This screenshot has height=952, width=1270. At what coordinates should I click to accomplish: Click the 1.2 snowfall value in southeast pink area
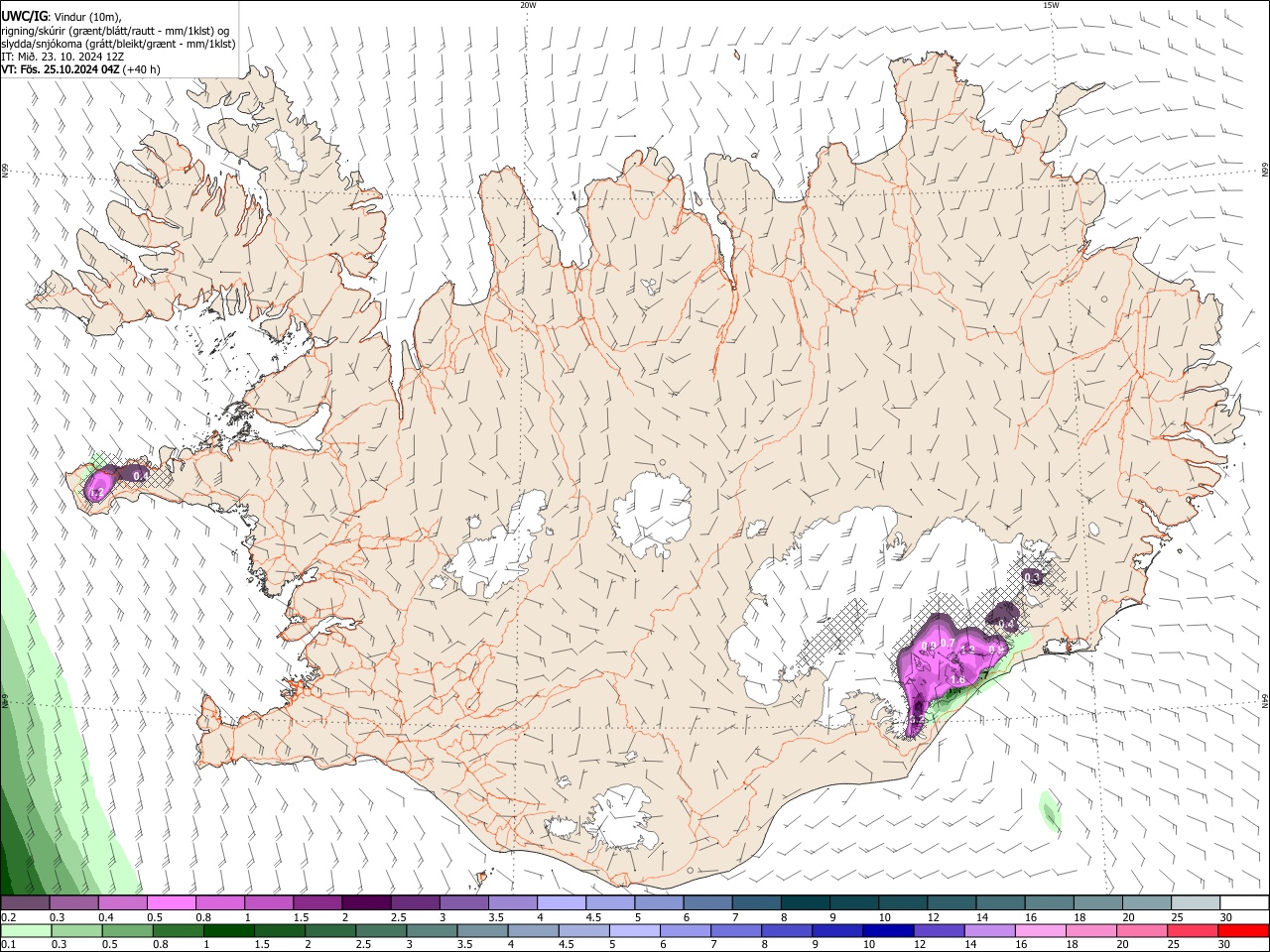coord(969,650)
